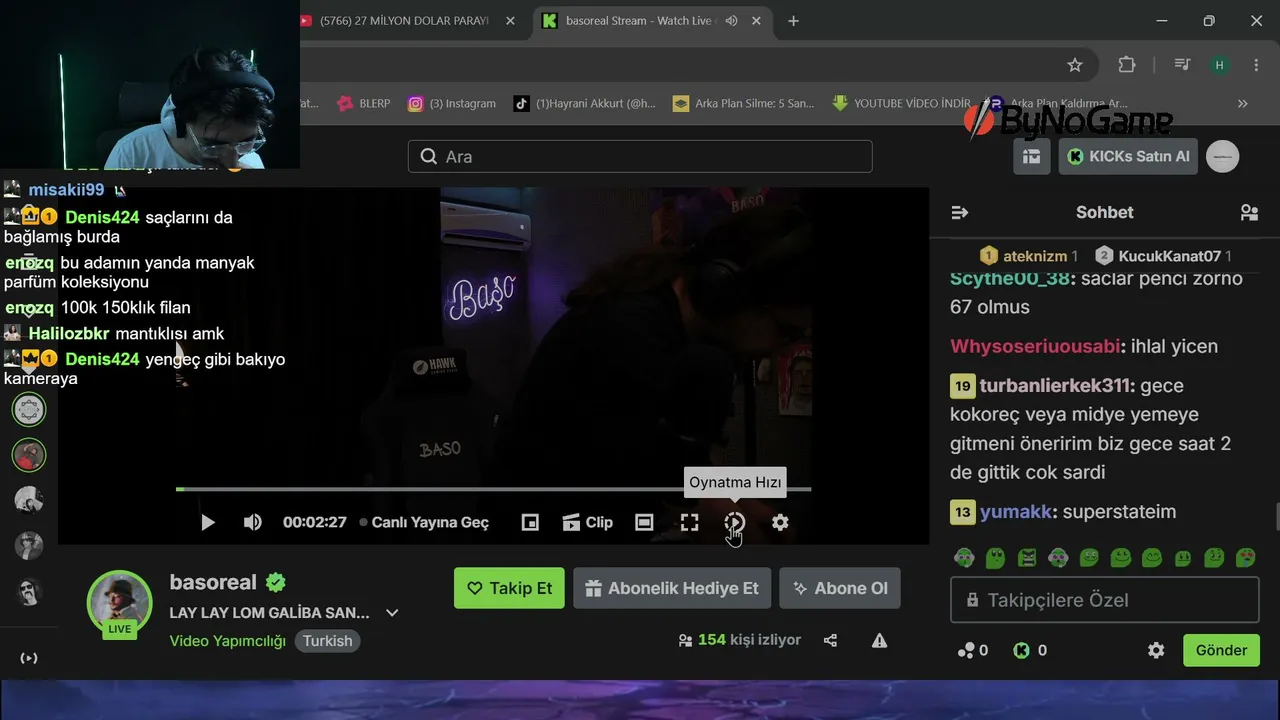Enter fullscreen on the video player
Viewport: 1280px width, 720px height.
pyautogui.click(x=689, y=522)
